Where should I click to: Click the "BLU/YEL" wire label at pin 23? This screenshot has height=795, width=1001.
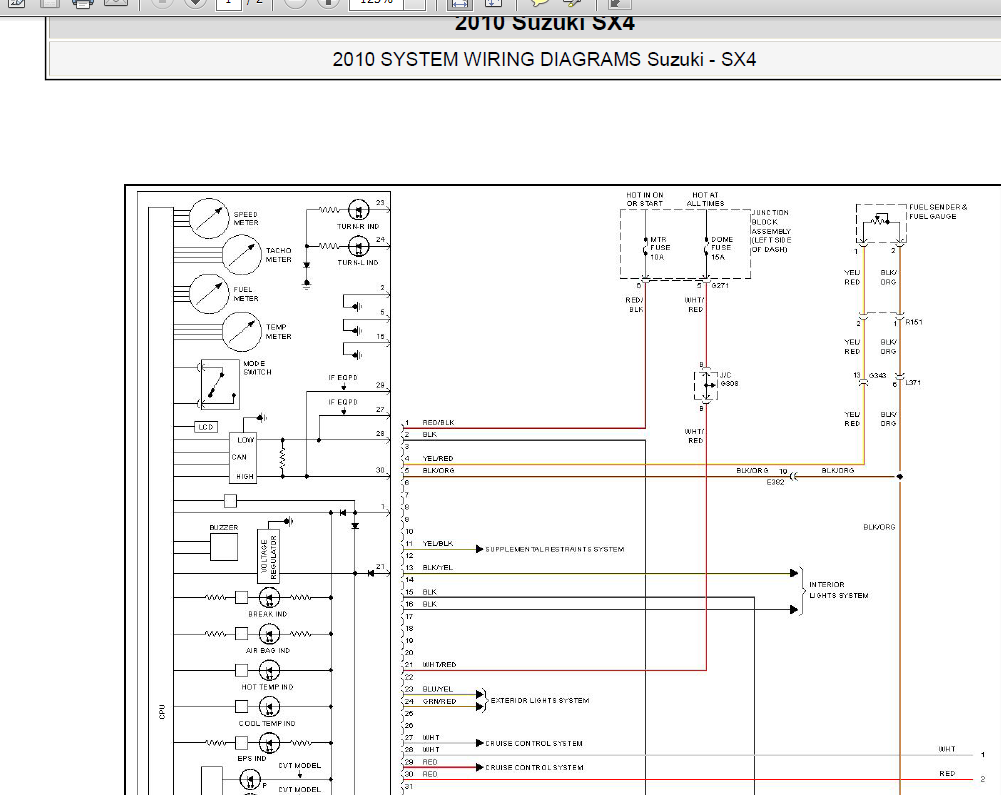click(x=438, y=689)
